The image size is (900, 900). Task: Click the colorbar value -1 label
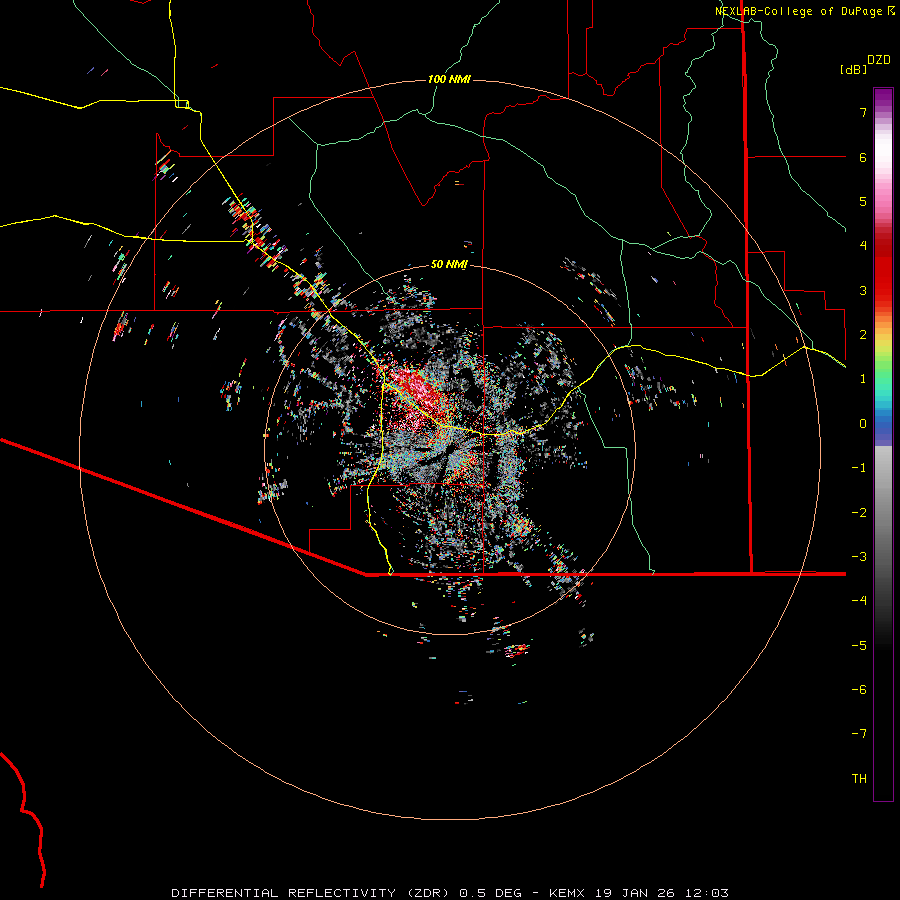point(859,468)
